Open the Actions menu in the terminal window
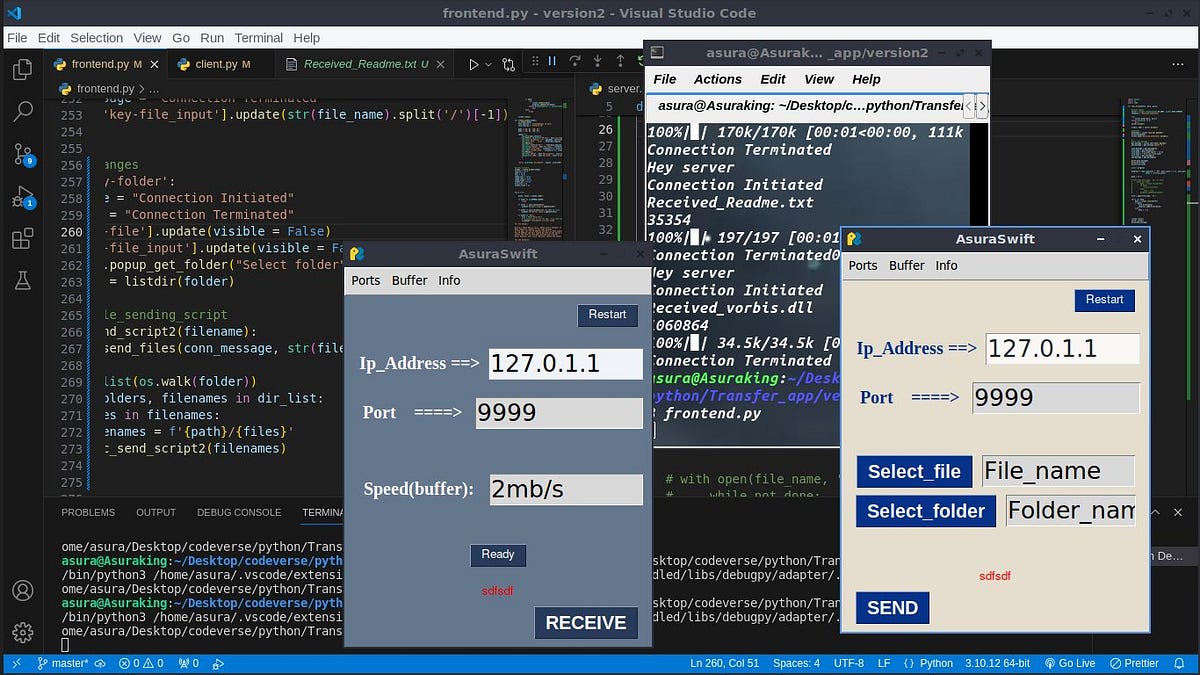 [x=716, y=79]
